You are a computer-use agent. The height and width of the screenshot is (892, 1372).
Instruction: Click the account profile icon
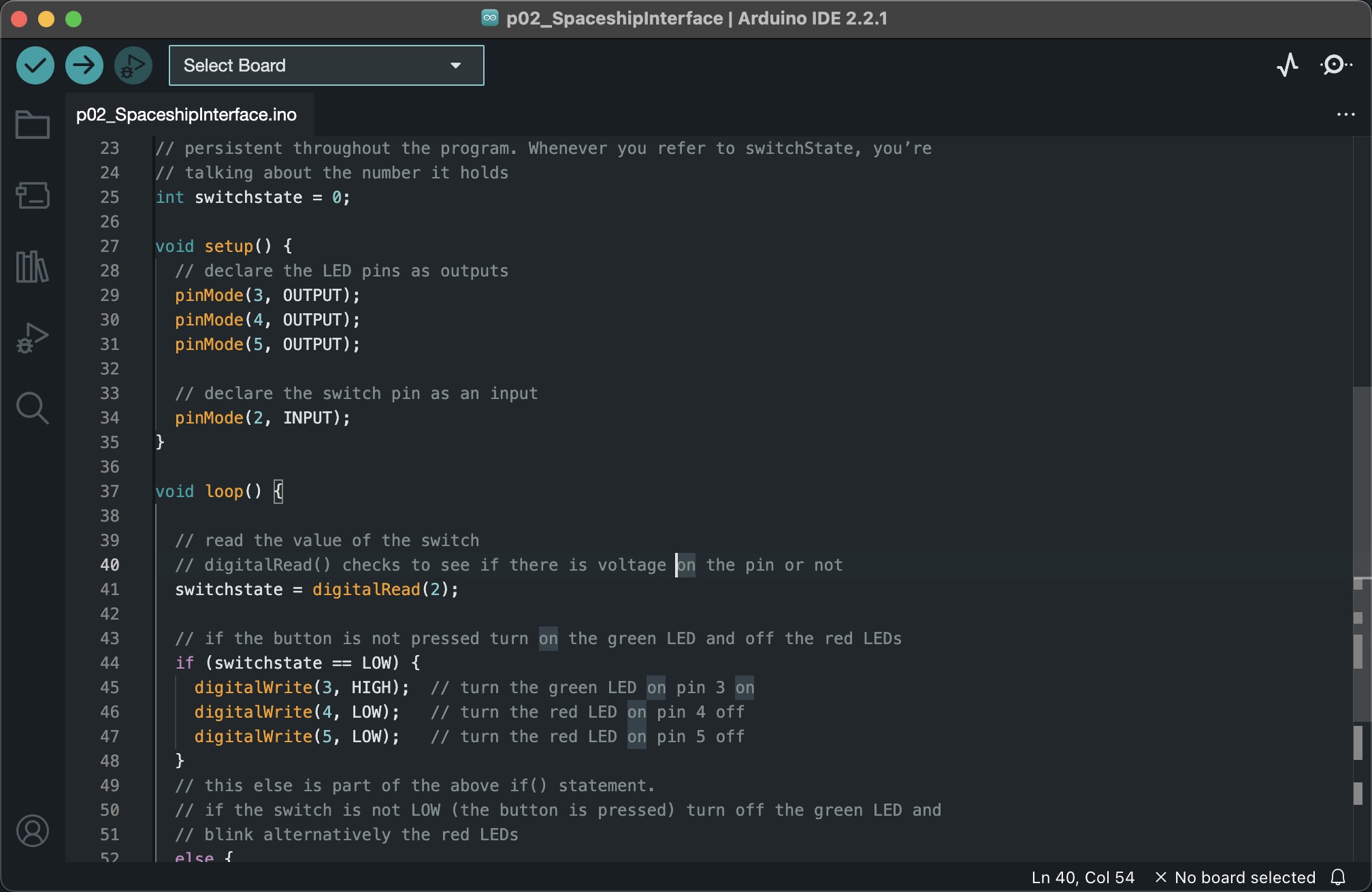33,831
